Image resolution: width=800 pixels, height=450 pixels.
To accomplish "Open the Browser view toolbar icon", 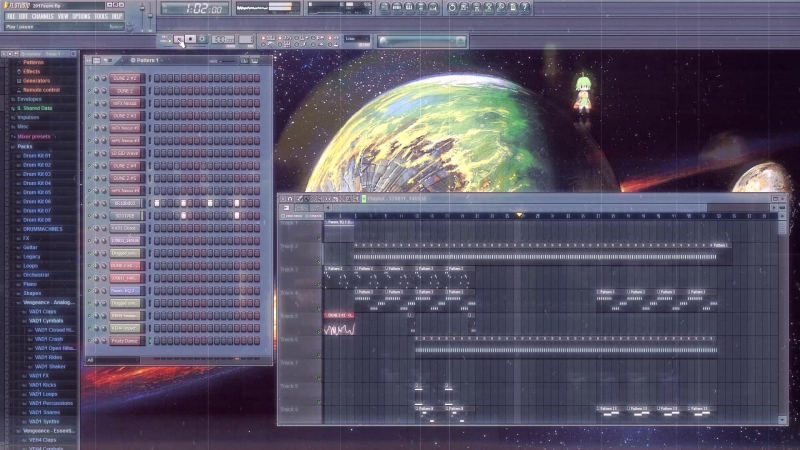I will point(421,8).
